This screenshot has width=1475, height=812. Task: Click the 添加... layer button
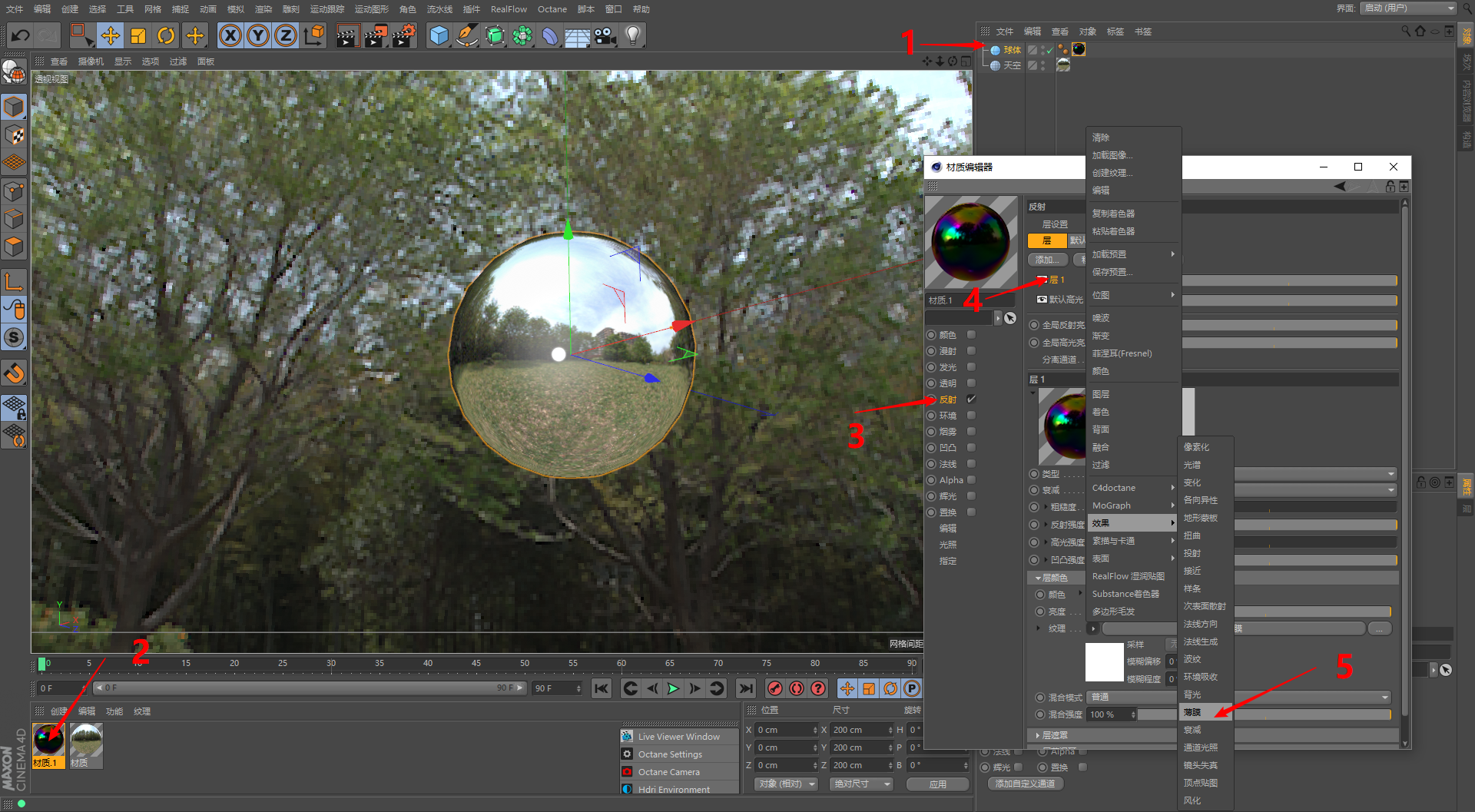tap(1048, 260)
